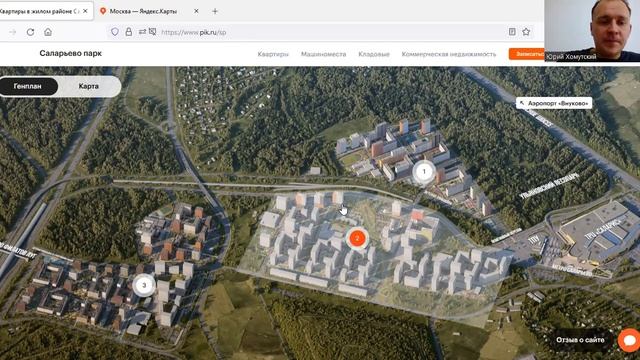Screen dimensions: 640x360
Task: Click the forward navigation arrow
Action: pyautogui.click(x=13, y=32)
